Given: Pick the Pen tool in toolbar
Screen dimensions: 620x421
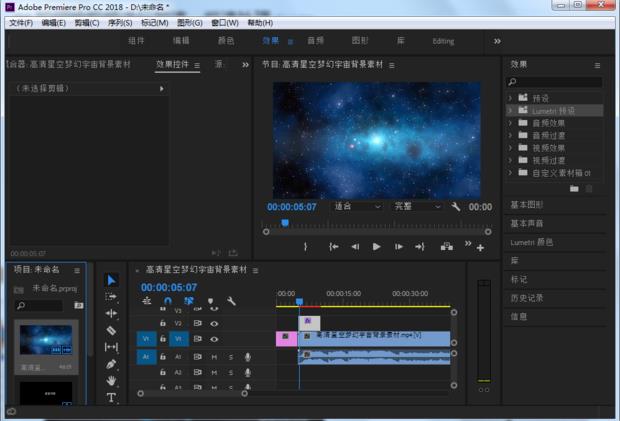Looking at the screenshot, I should [111, 364].
